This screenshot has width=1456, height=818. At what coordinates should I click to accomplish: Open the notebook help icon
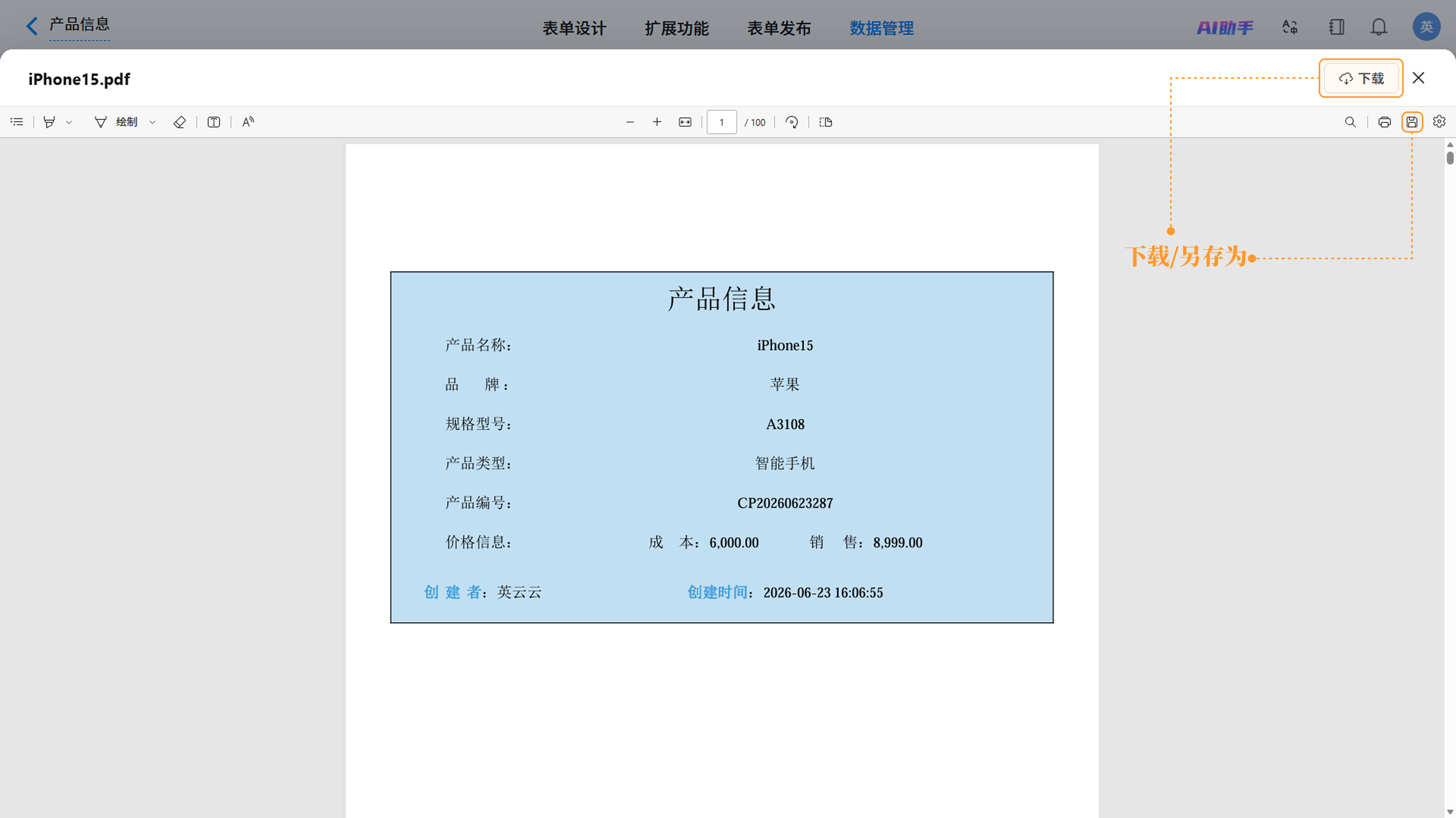pos(1336,27)
